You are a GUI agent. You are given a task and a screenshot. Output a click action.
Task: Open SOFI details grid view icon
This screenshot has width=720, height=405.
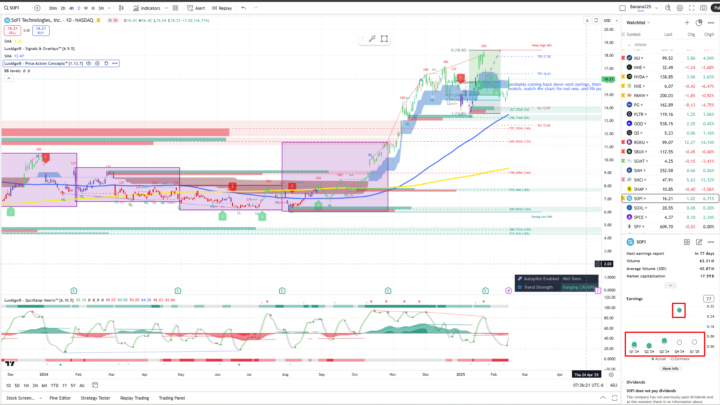(687, 242)
